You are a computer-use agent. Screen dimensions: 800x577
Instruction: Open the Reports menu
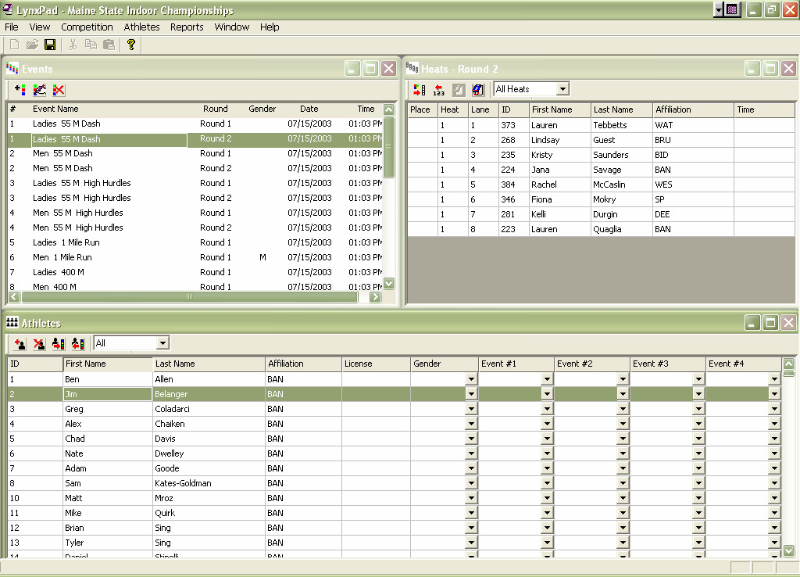(187, 27)
